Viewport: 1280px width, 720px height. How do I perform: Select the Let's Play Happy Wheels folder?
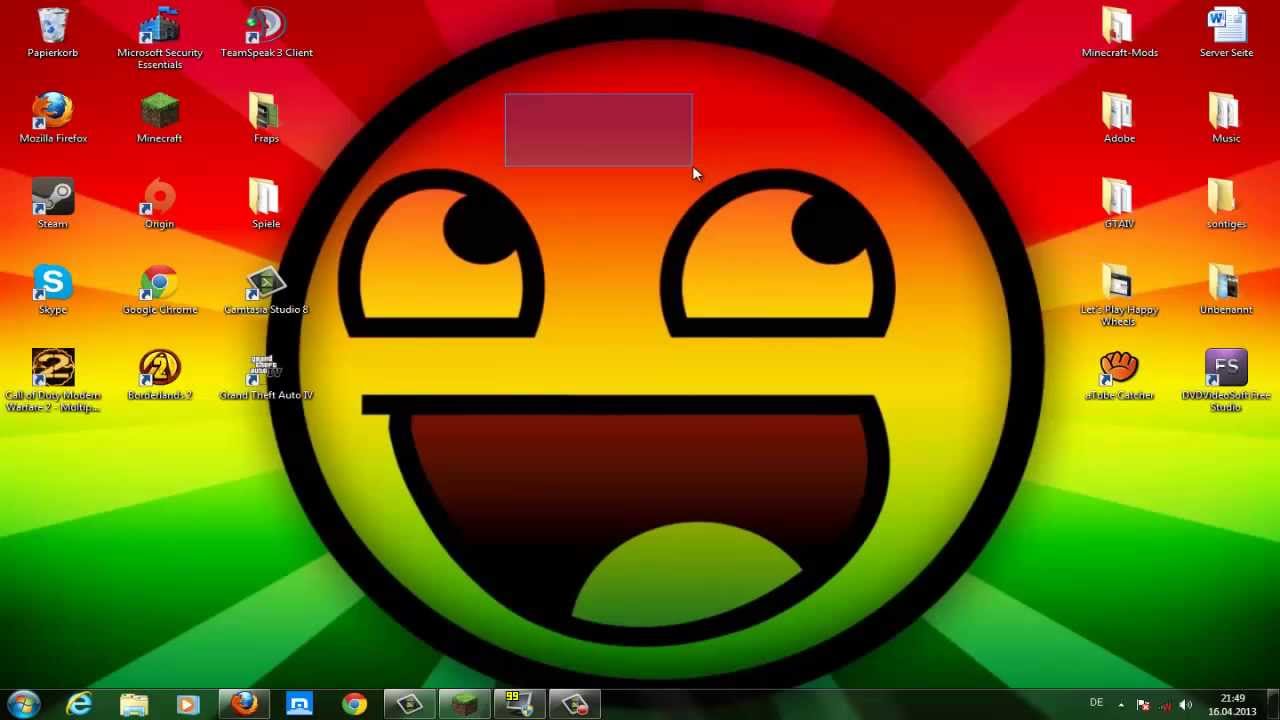tap(1119, 296)
